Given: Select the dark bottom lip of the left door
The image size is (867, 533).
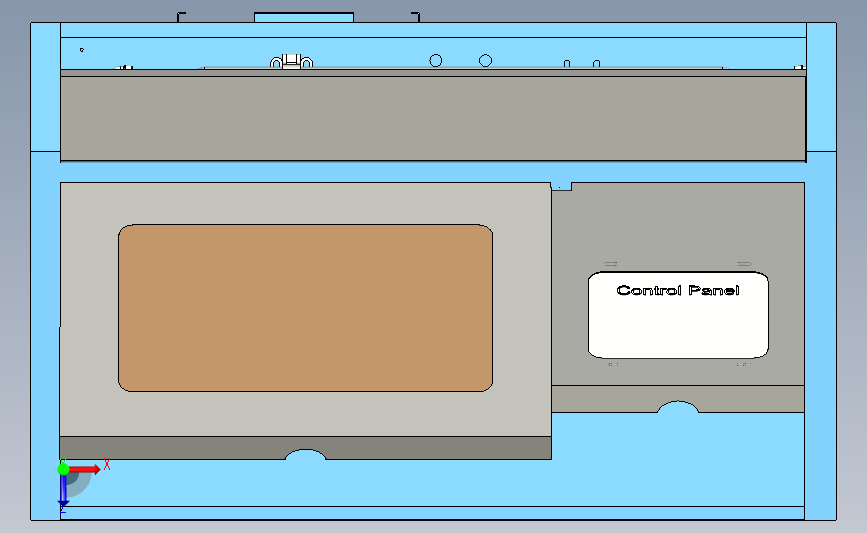Looking at the screenshot, I should [305, 448].
